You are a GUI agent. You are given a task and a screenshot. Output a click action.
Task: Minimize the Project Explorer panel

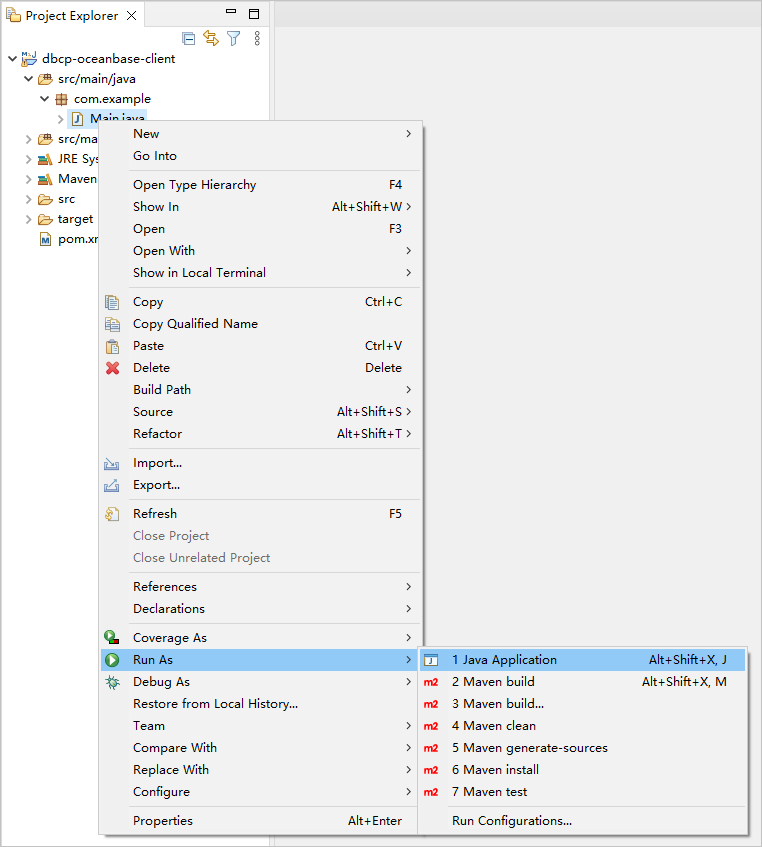(231, 14)
